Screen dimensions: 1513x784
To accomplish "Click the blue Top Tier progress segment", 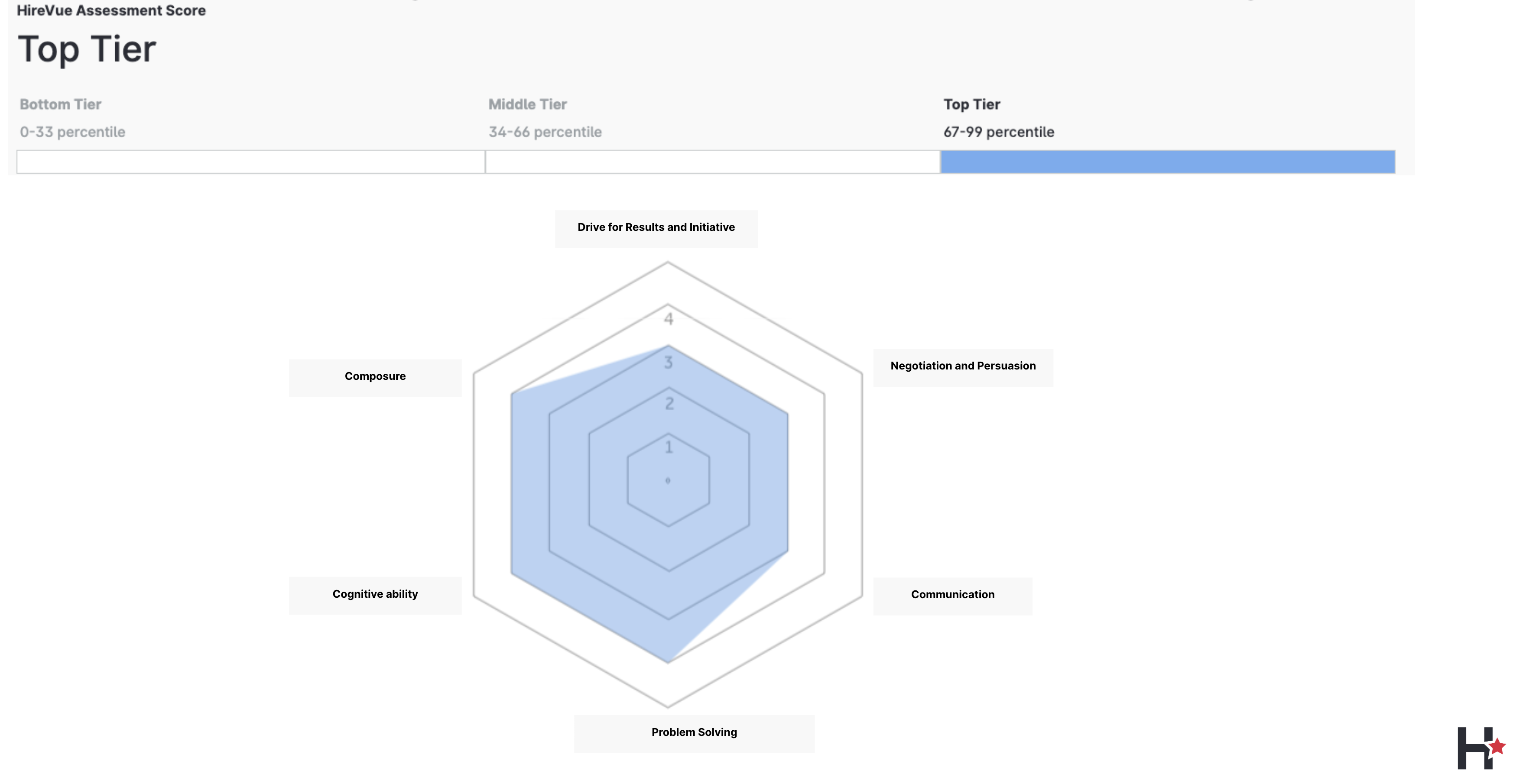I will [1167, 162].
